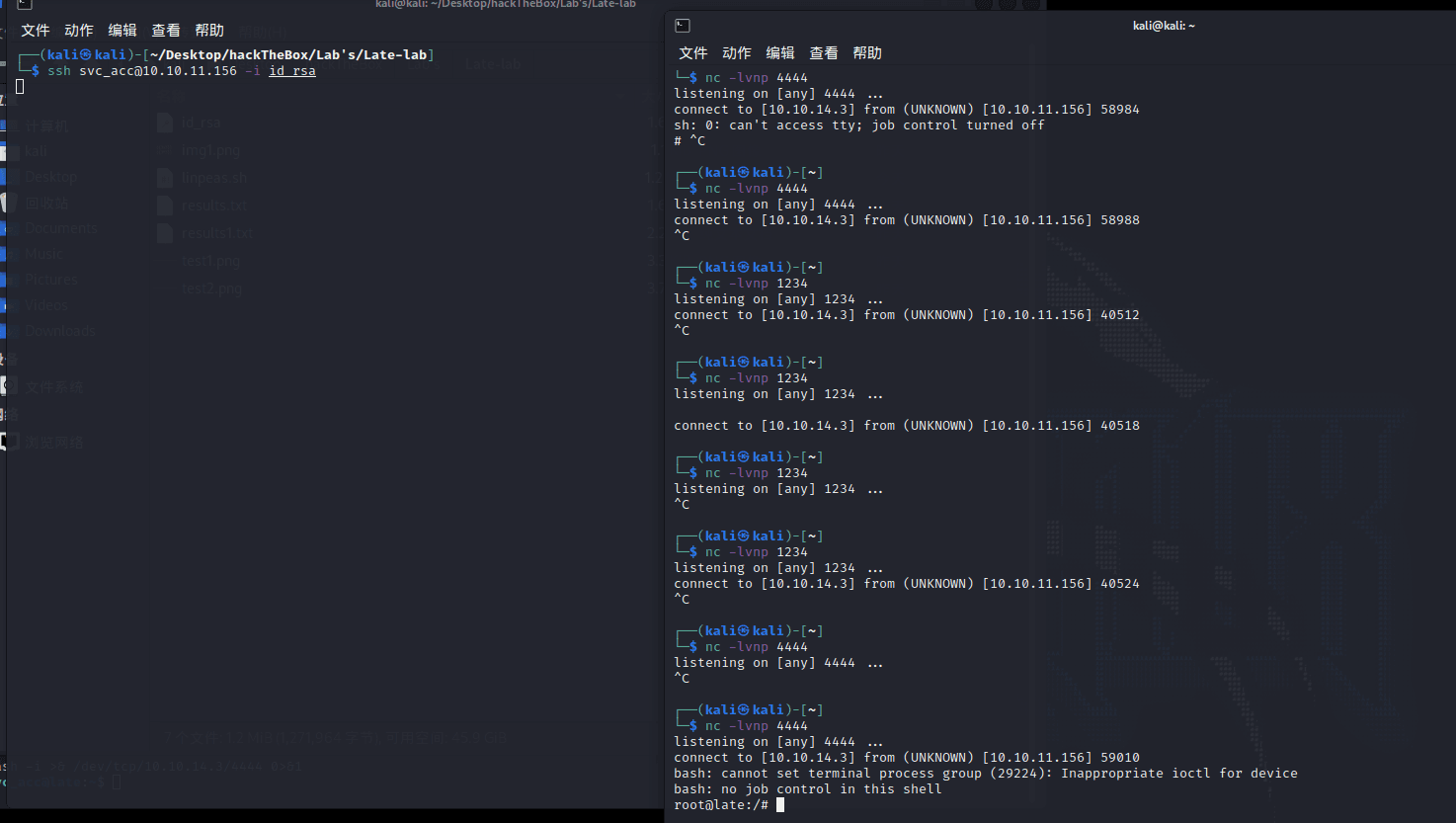1456x823 pixels.
Task: Click the "kali@kali: ~" window title
Action: point(1163,26)
